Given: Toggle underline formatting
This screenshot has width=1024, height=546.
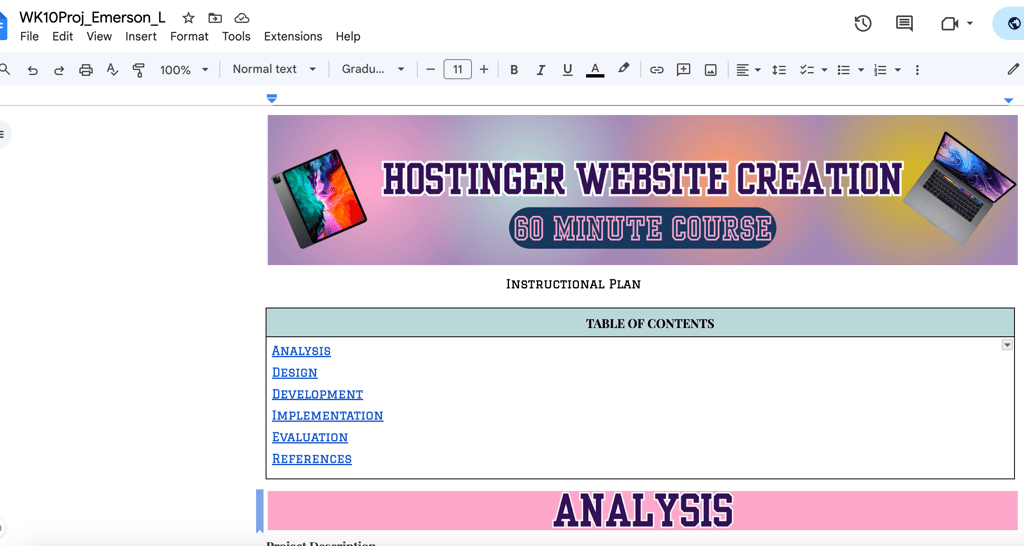Looking at the screenshot, I should (568, 70).
